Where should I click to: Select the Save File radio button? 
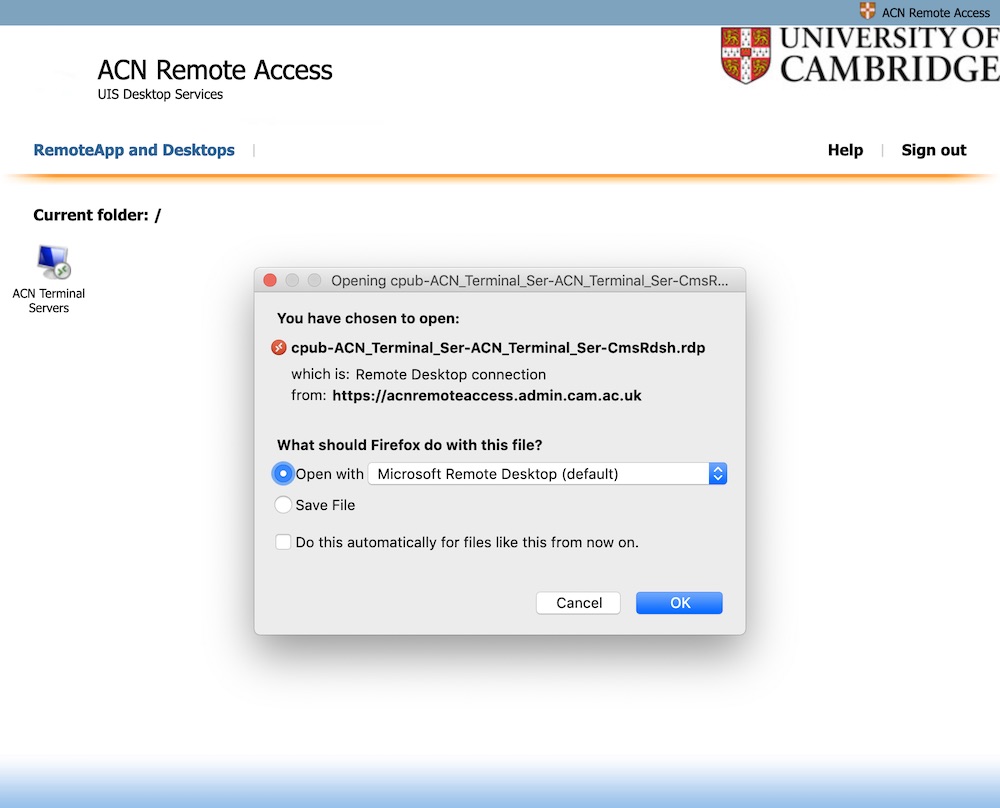tap(283, 505)
